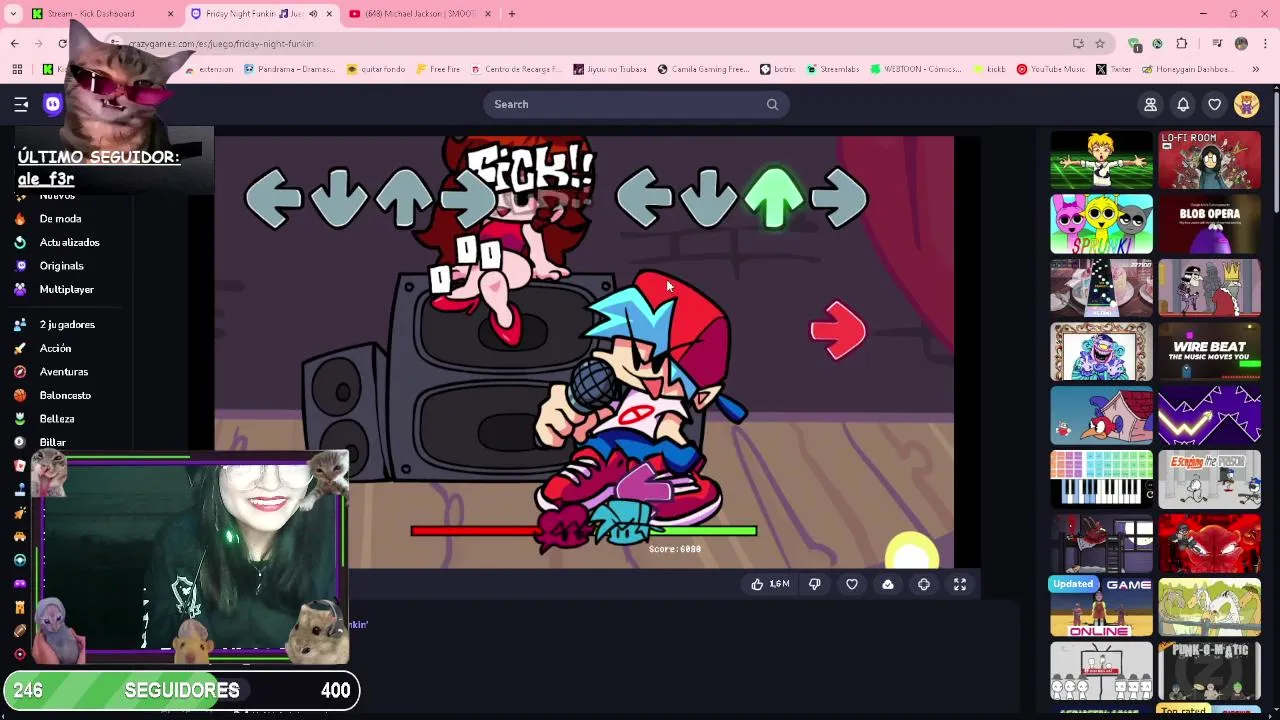Open Honeygain Dashboard bookmark

pos(1186,69)
